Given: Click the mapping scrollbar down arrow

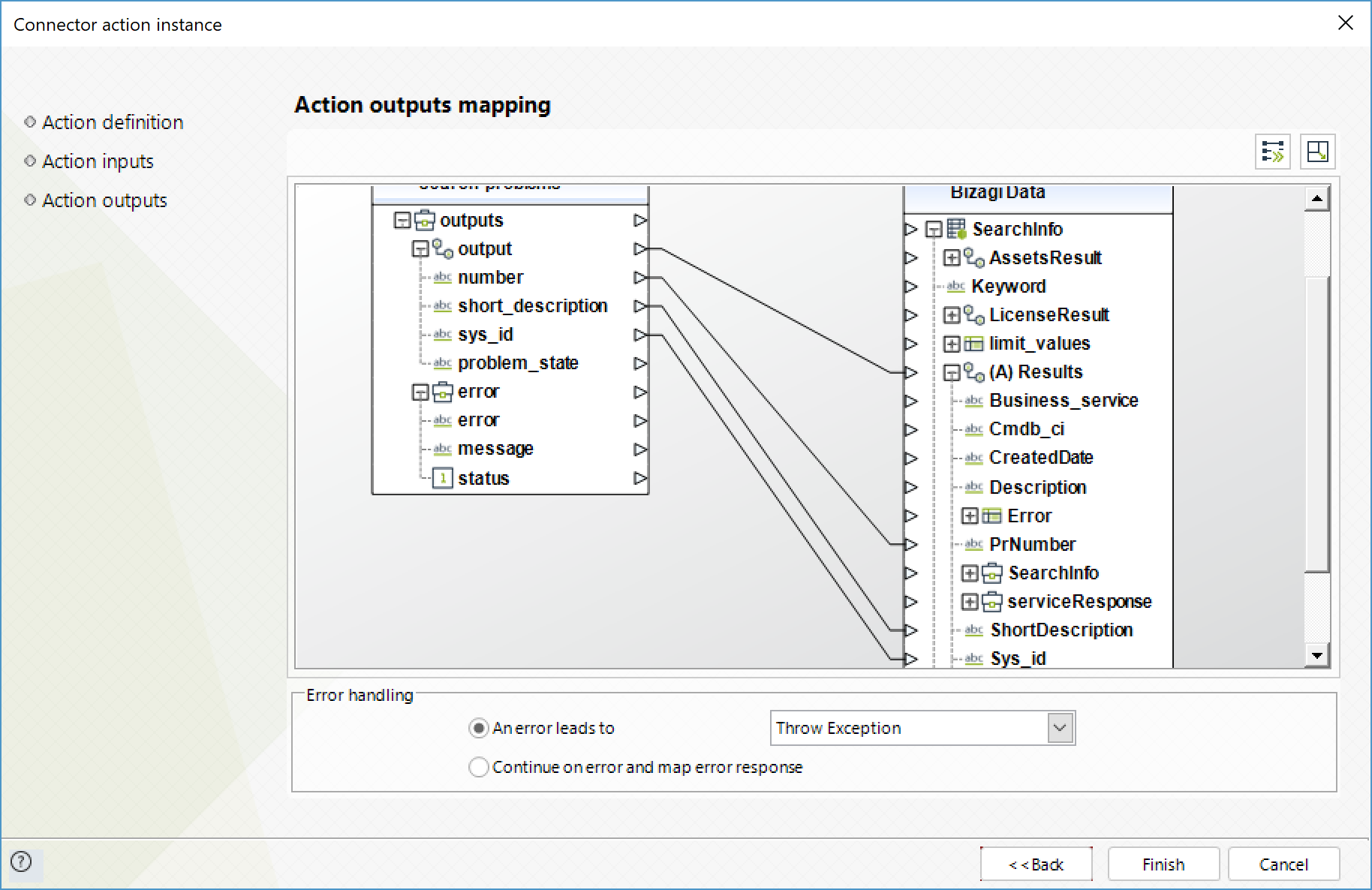Looking at the screenshot, I should 1317,655.
